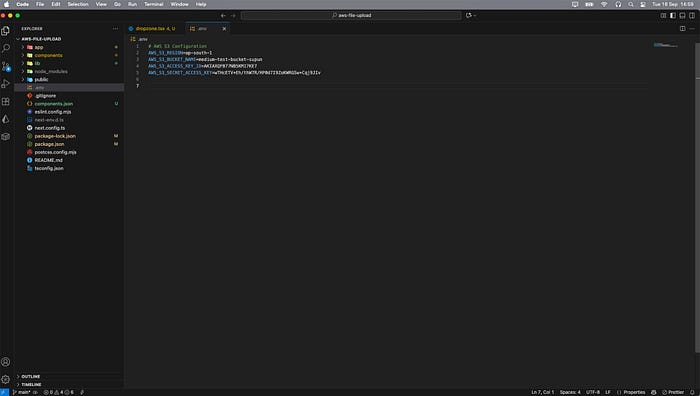Expand the lib folder
The image size is (700, 396).
[23, 63]
